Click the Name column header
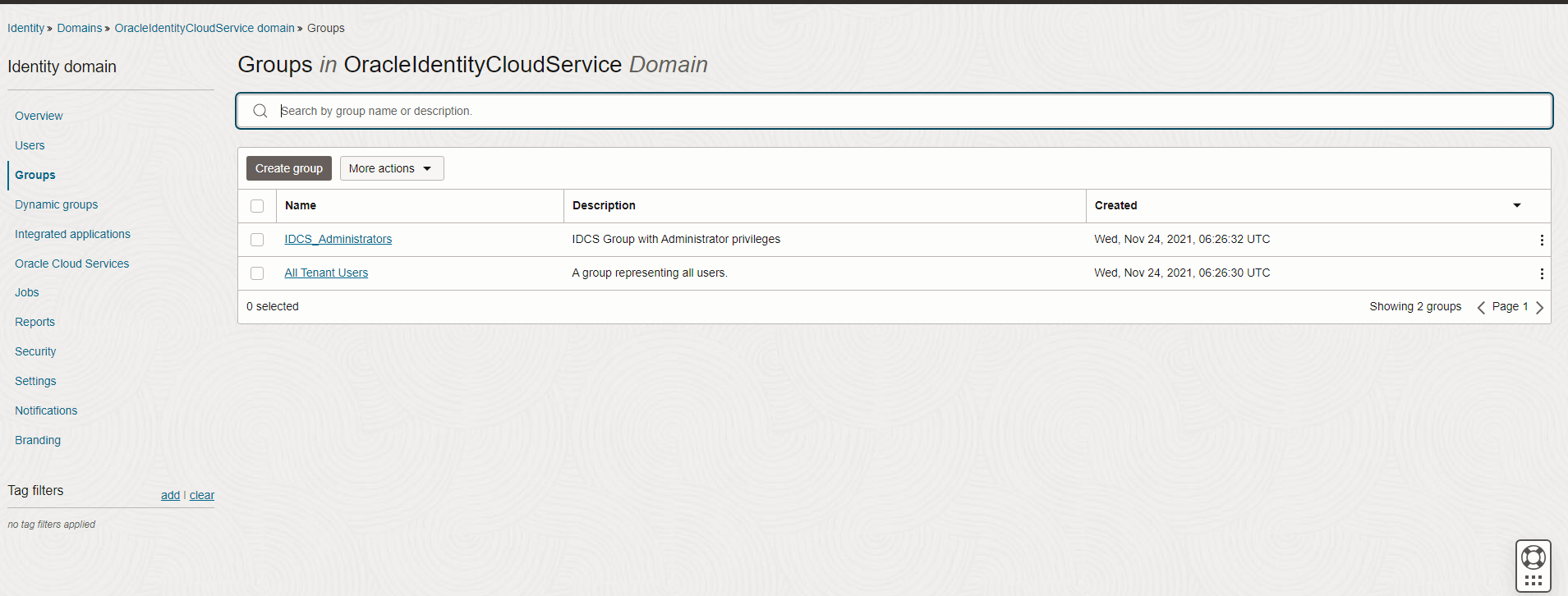Image resolution: width=1568 pixels, height=596 pixels. click(301, 205)
